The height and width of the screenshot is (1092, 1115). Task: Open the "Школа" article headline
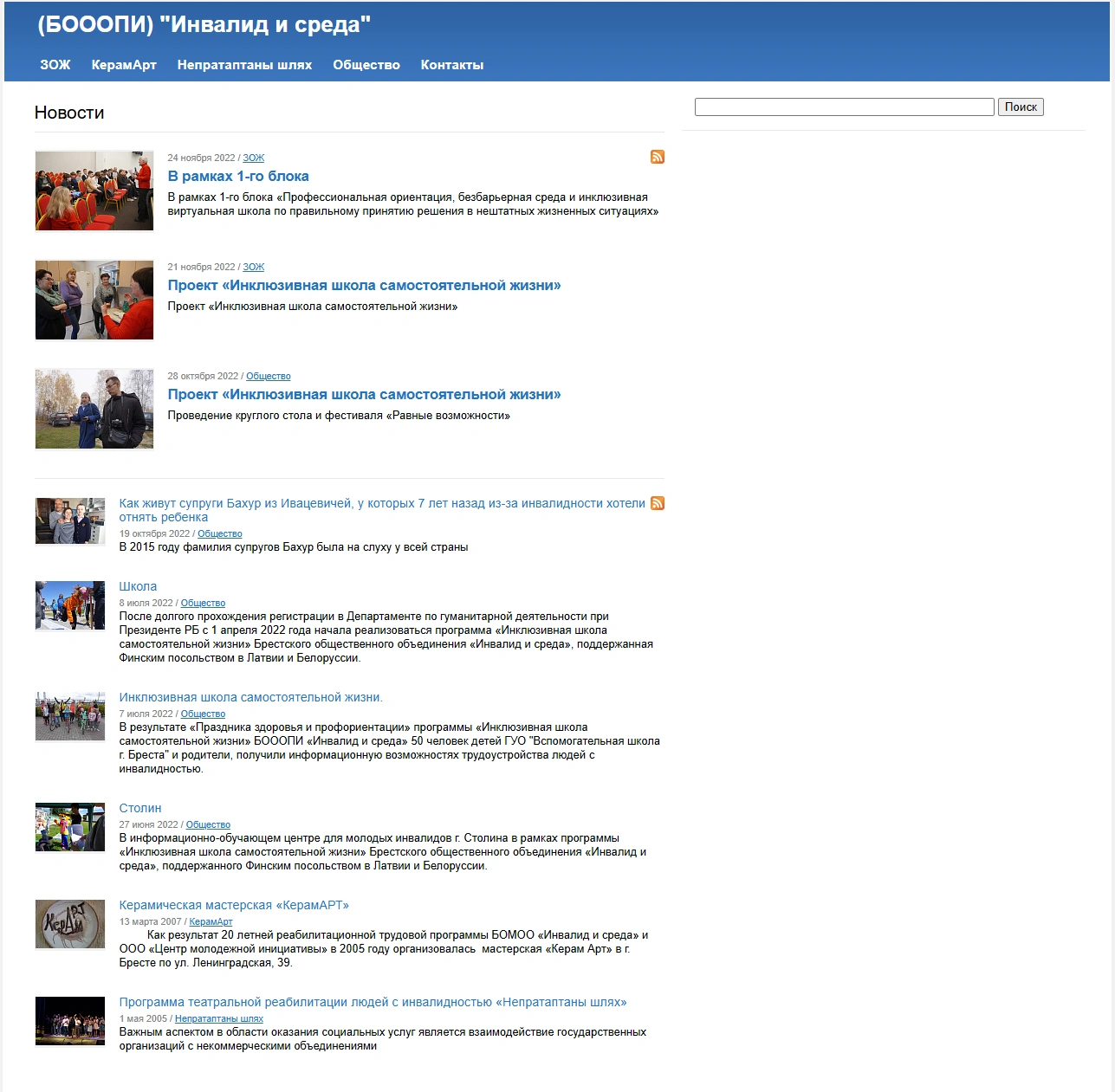(139, 586)
